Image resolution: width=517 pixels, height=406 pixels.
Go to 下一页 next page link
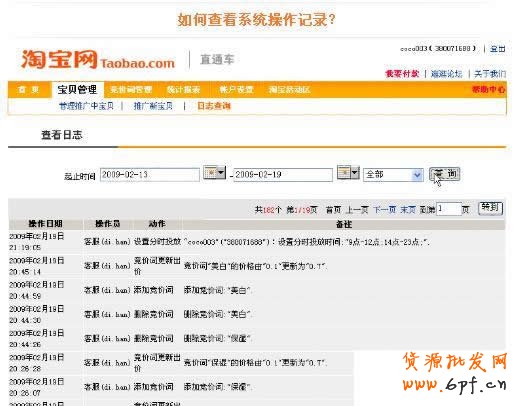click(x=385, y=210)
